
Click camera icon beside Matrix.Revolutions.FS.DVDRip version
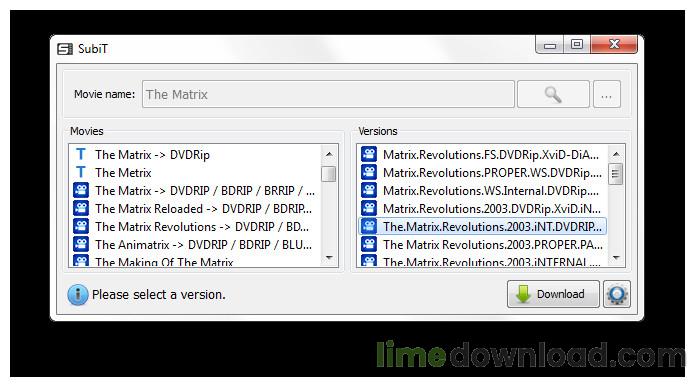[x=369, y=154]
